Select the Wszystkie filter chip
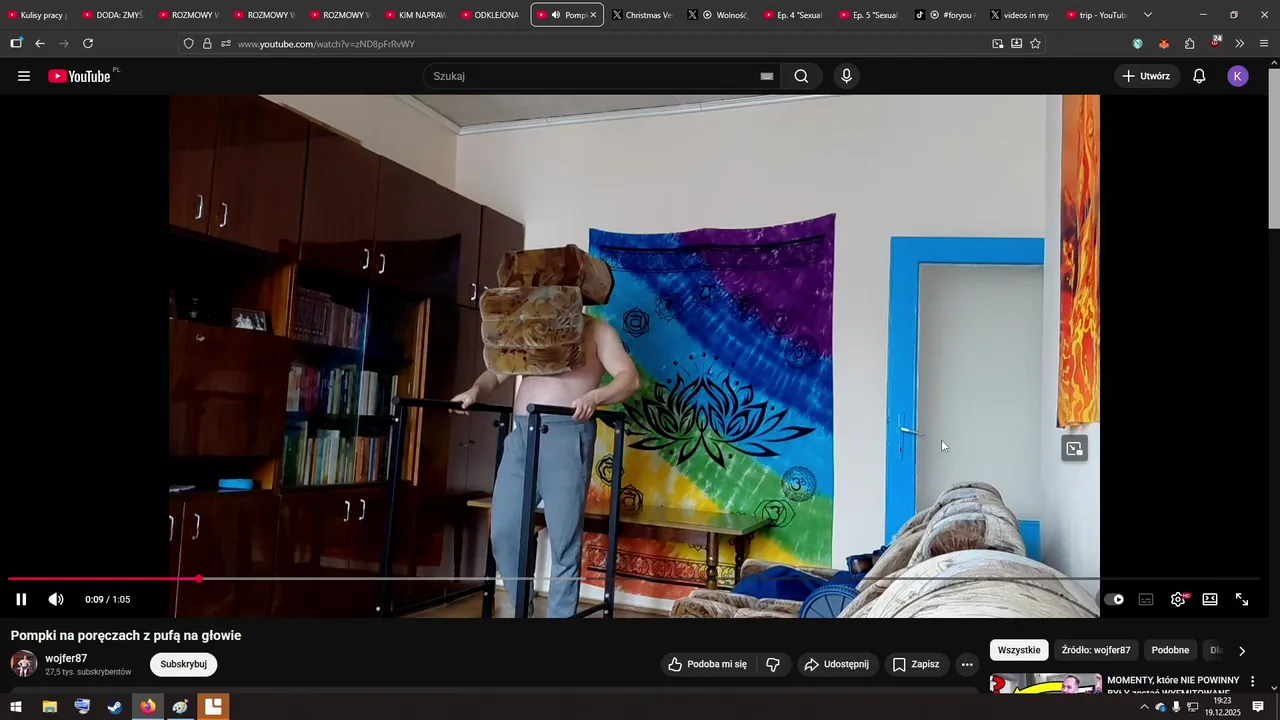 coord(1019,650)
